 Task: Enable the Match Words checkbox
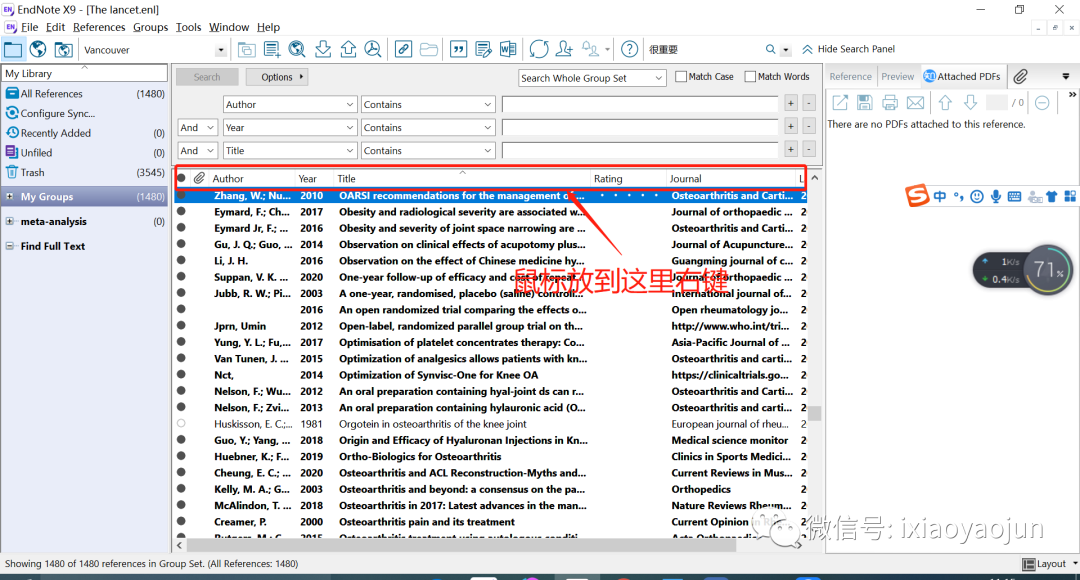click(x=750, y=76)
